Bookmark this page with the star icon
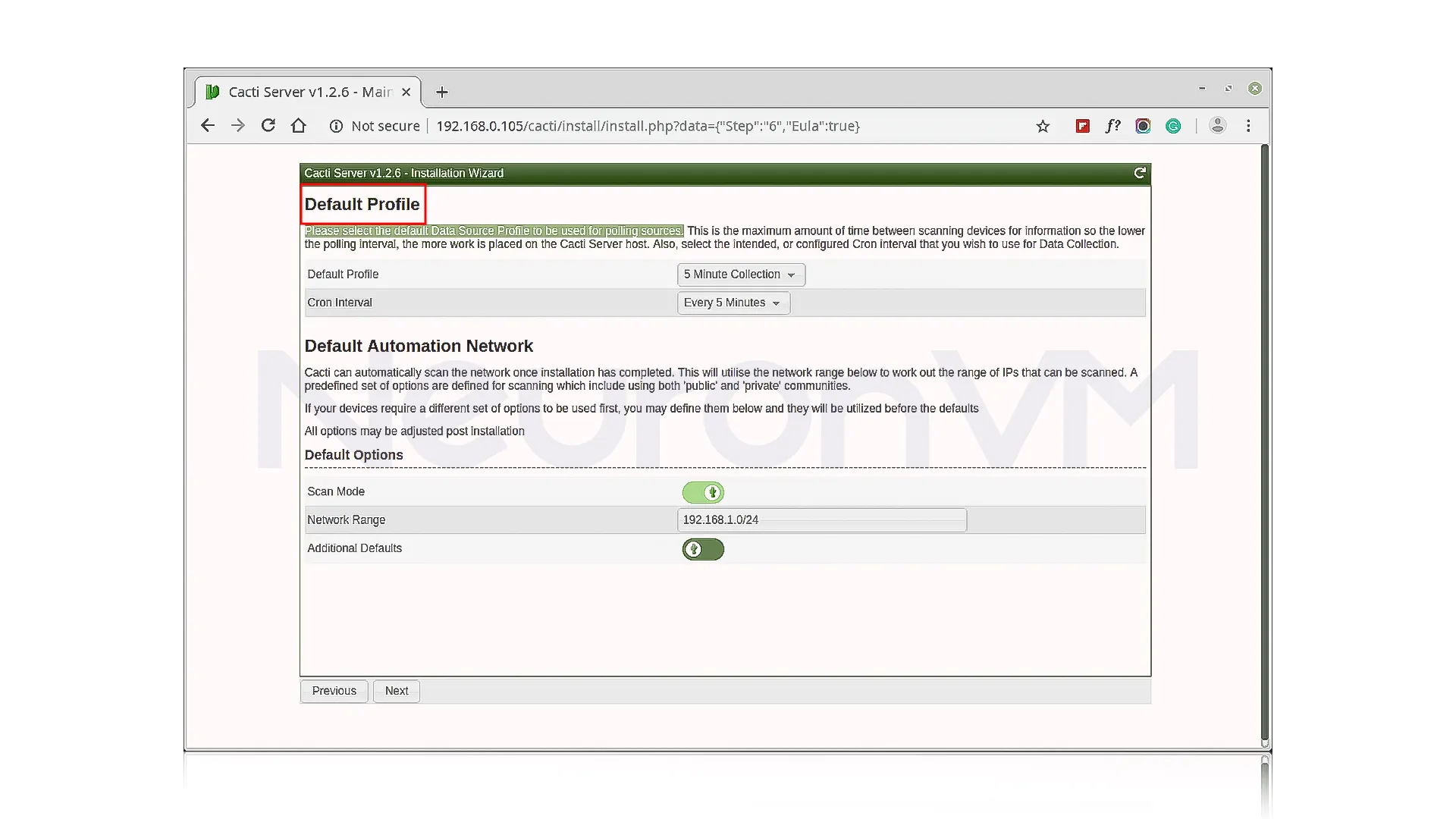 pos(1043,126)
